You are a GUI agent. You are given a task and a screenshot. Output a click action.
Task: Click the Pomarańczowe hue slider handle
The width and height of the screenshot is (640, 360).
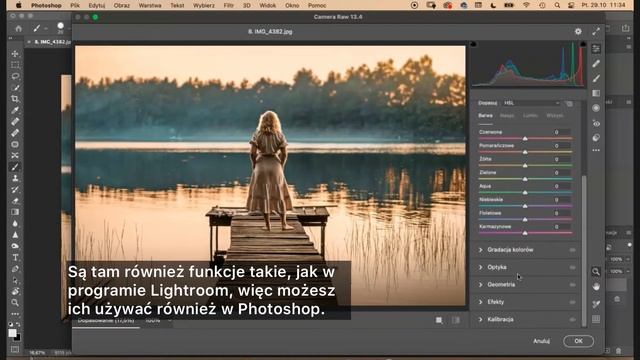pyautogui.click(x=525, y=152)
